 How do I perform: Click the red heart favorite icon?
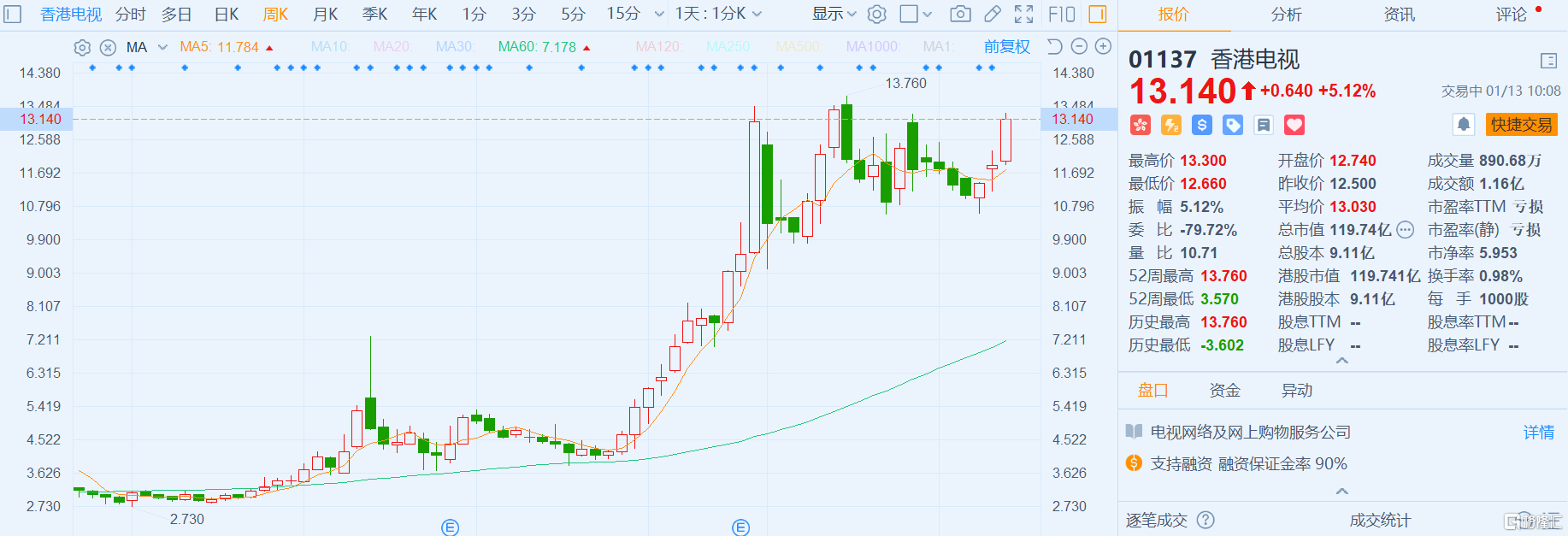1294,126
